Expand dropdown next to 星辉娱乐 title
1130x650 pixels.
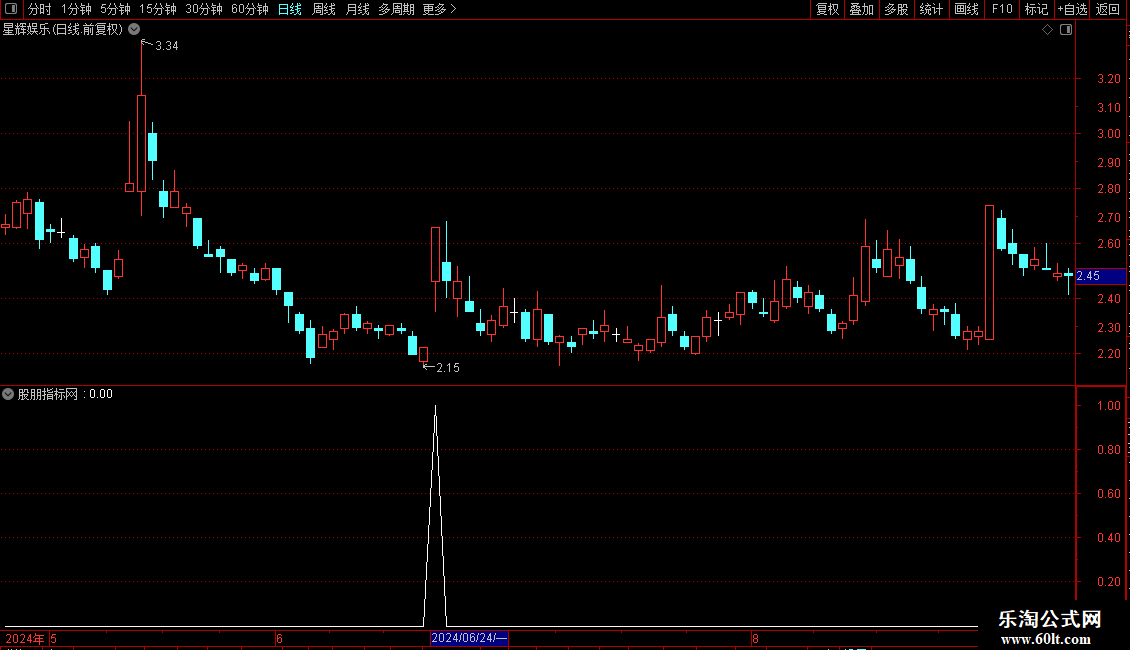134,29
